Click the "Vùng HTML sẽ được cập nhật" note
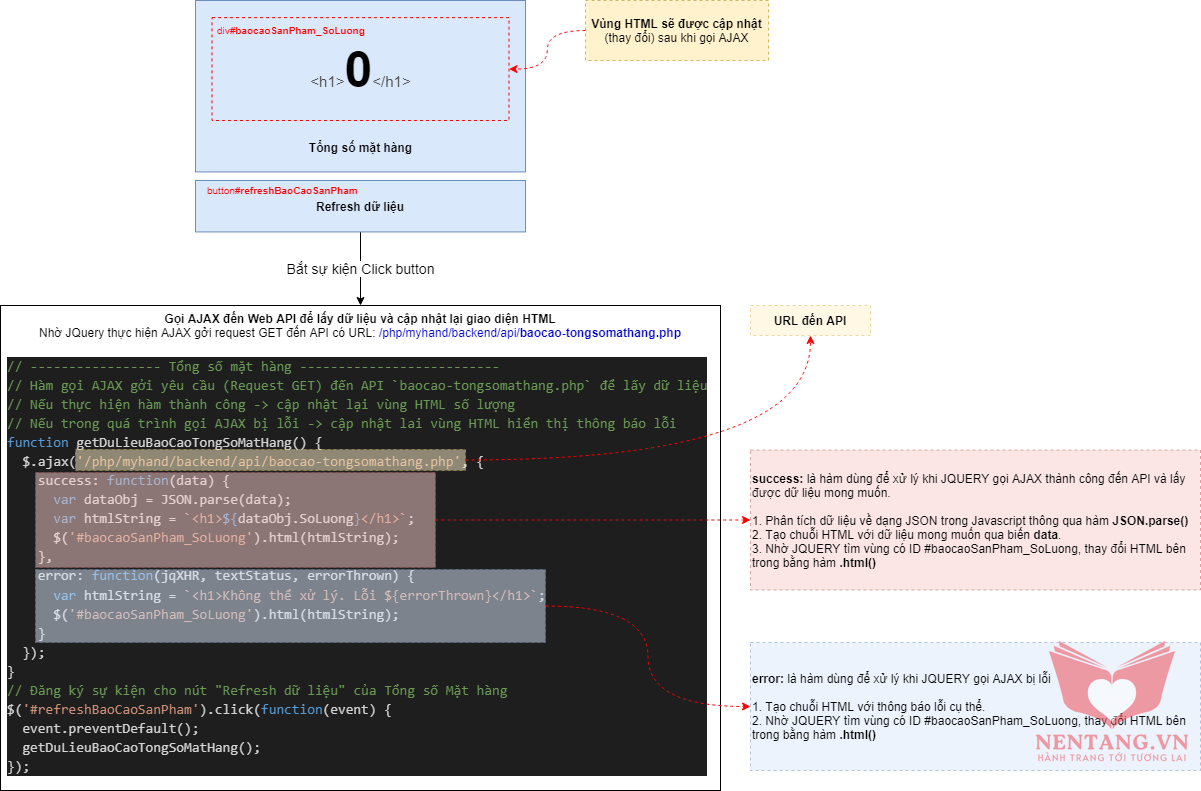The height and width of the screenshot is (791, 1201). [676, 30]
